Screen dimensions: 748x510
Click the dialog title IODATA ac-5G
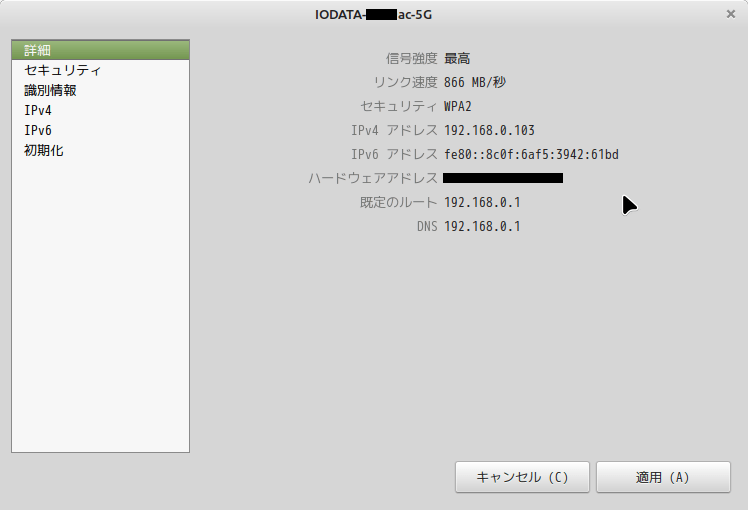pos(374,15)
